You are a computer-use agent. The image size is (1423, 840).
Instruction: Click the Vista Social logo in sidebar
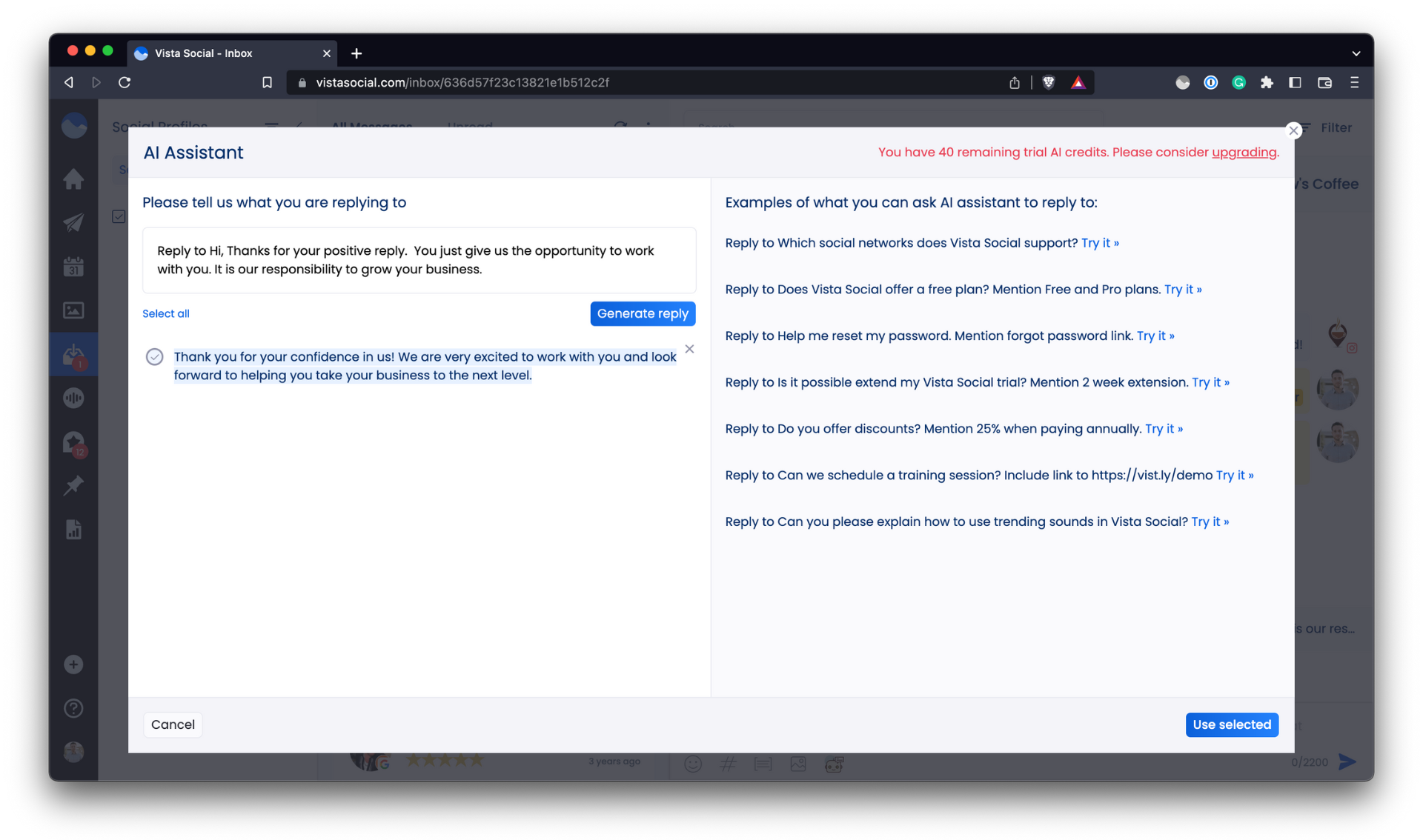pos(73,126)
